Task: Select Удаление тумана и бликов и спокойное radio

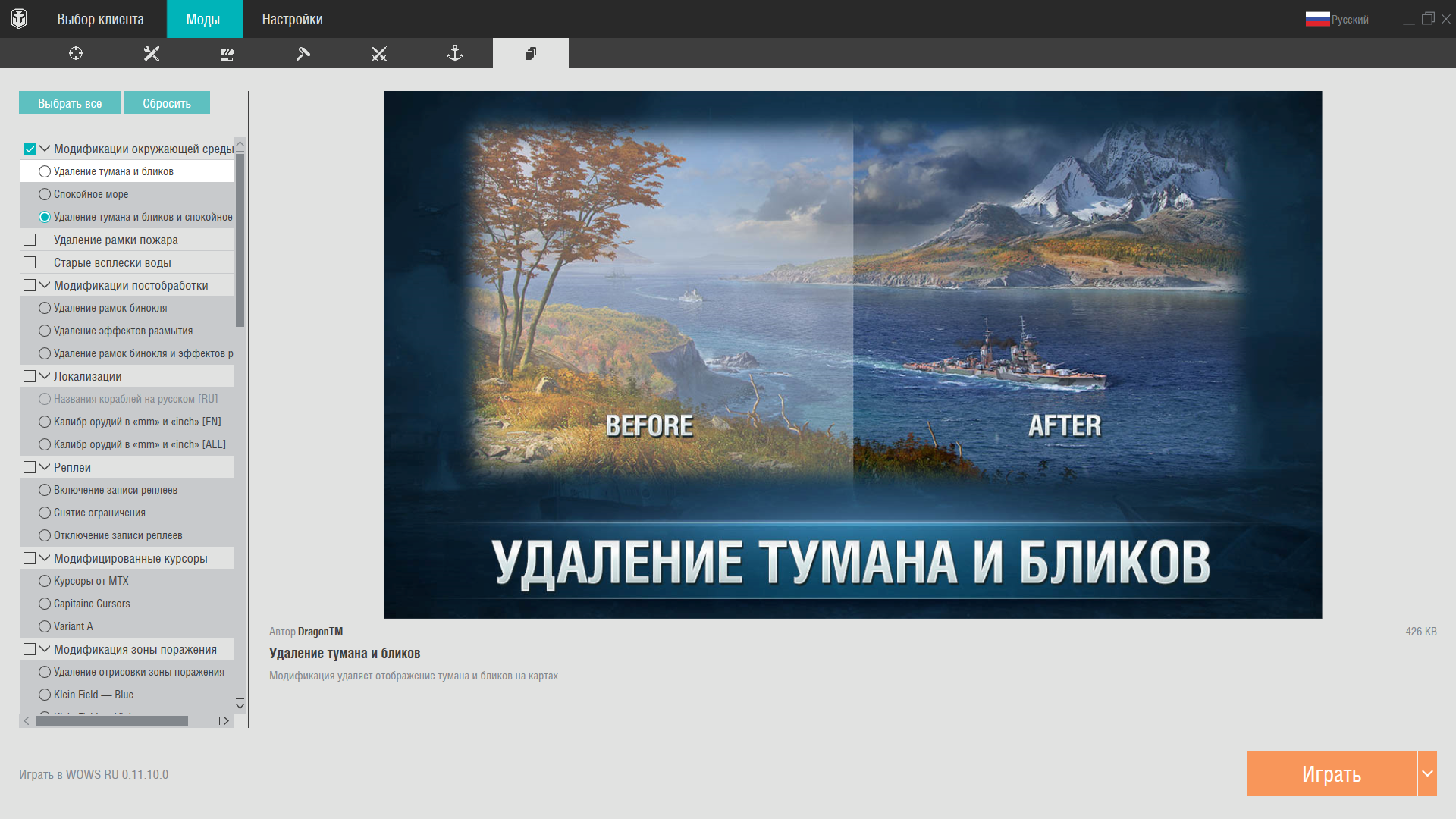Action: (45, 217)
